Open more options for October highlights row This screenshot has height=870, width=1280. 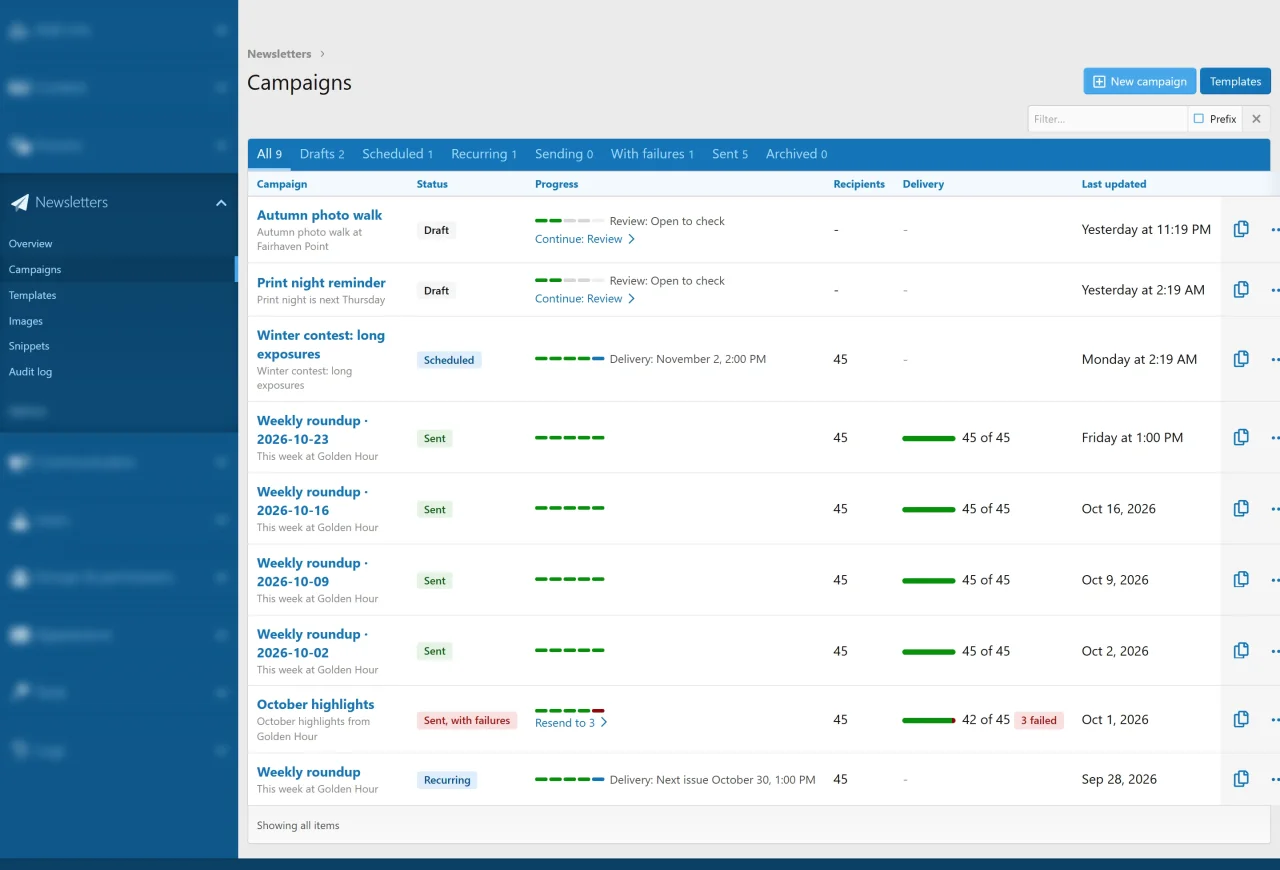[x=1274, y=719]
